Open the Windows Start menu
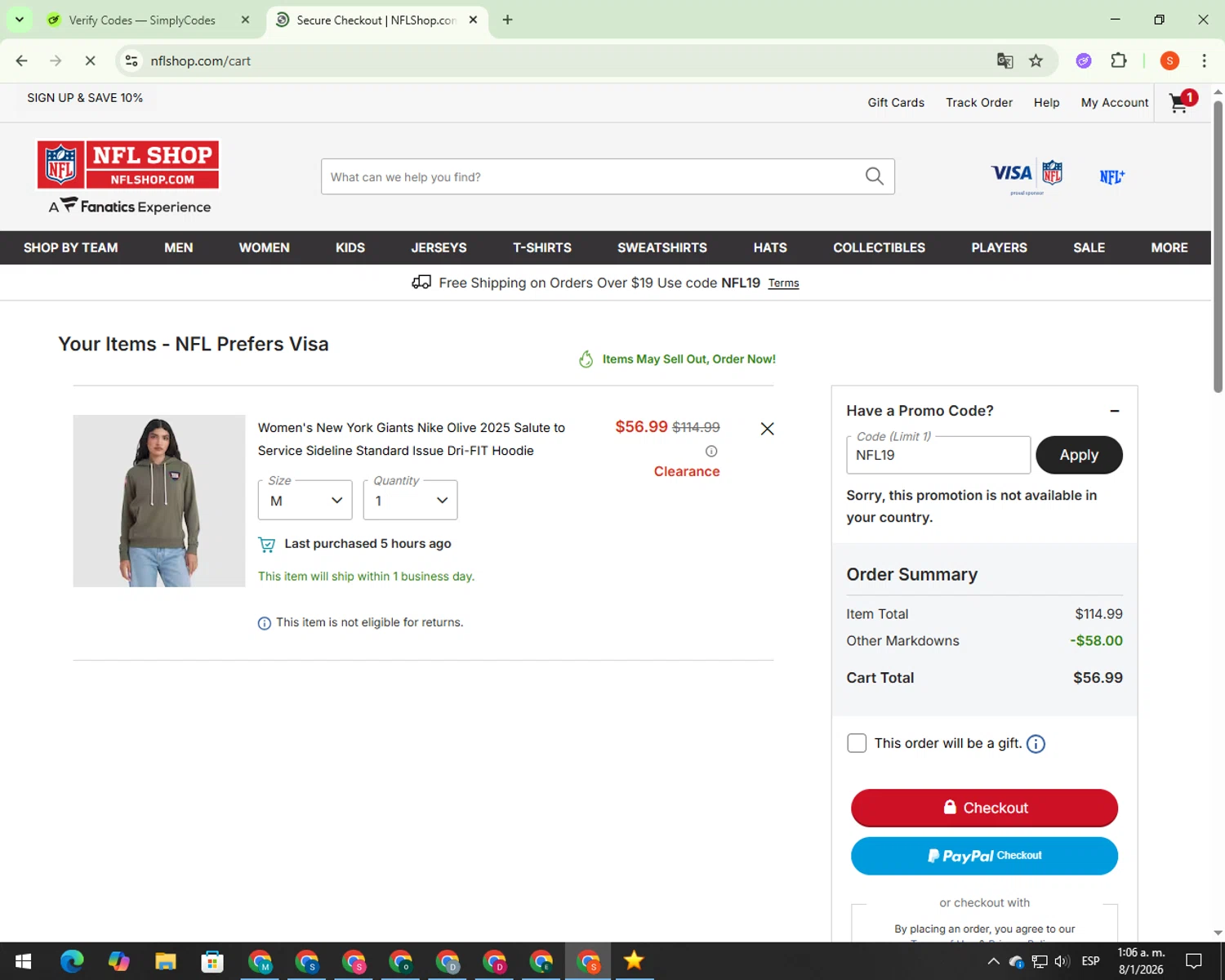This screenshot has height=980, width=1225. (23, 961)
